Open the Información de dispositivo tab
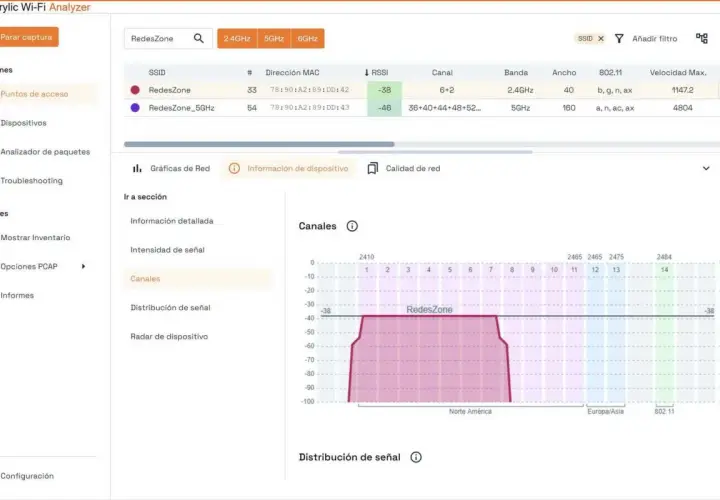This screenshot has width=720, height=500. 289,169
